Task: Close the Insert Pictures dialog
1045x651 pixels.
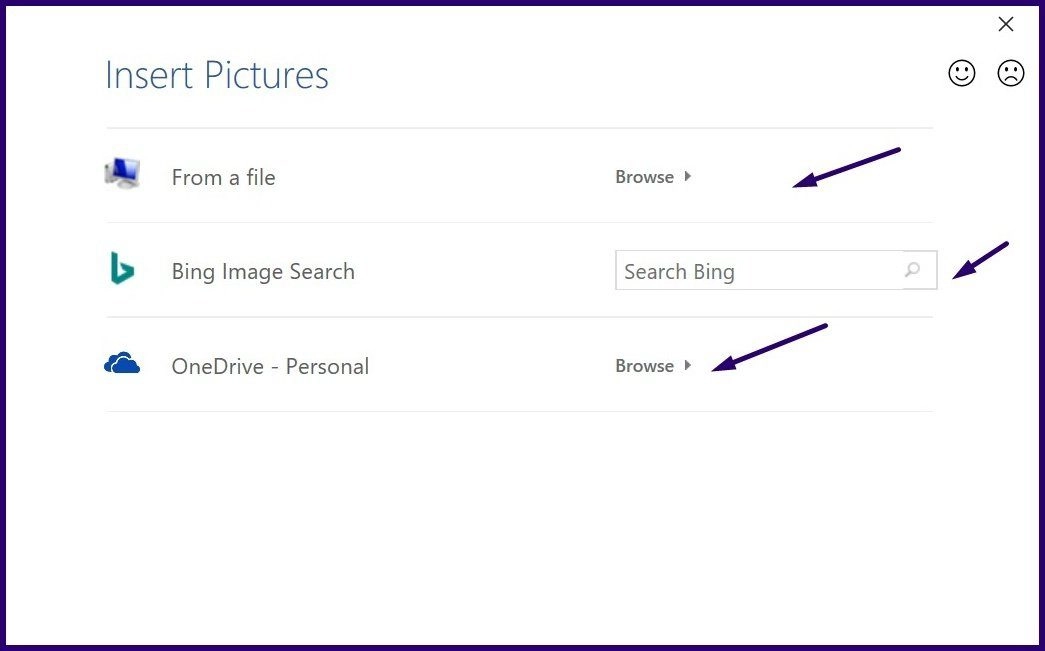Action: point(1006,24)
